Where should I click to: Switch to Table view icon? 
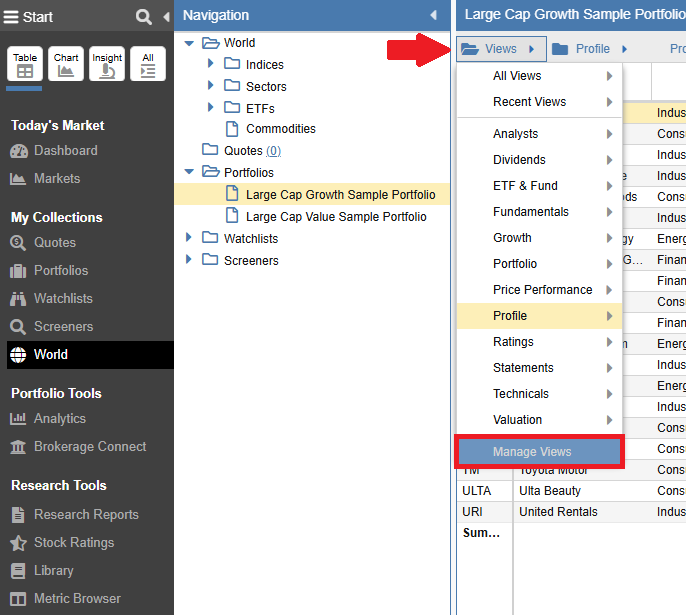25,64
